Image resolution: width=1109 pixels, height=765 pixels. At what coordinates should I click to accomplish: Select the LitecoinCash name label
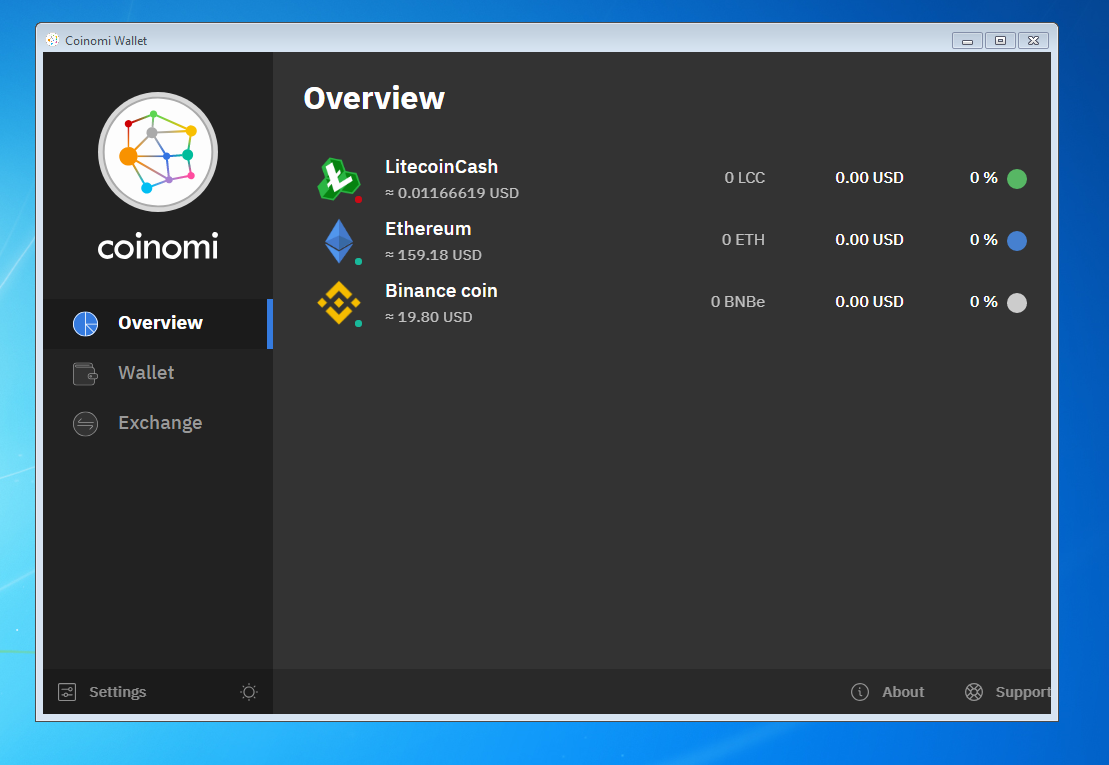click(441, 167)
